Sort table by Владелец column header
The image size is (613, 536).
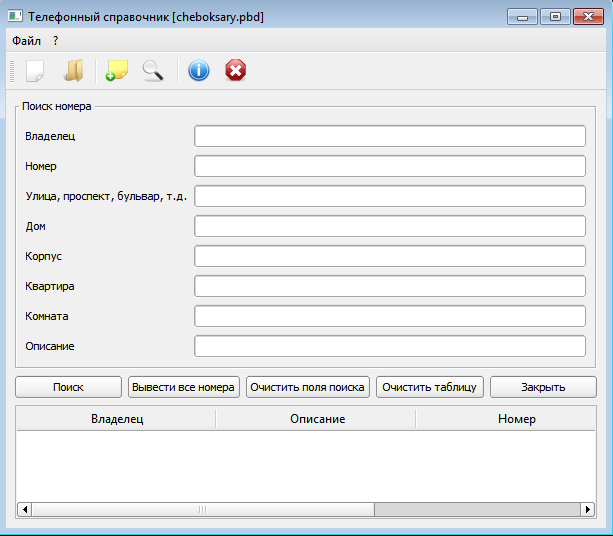coord(117,419)
